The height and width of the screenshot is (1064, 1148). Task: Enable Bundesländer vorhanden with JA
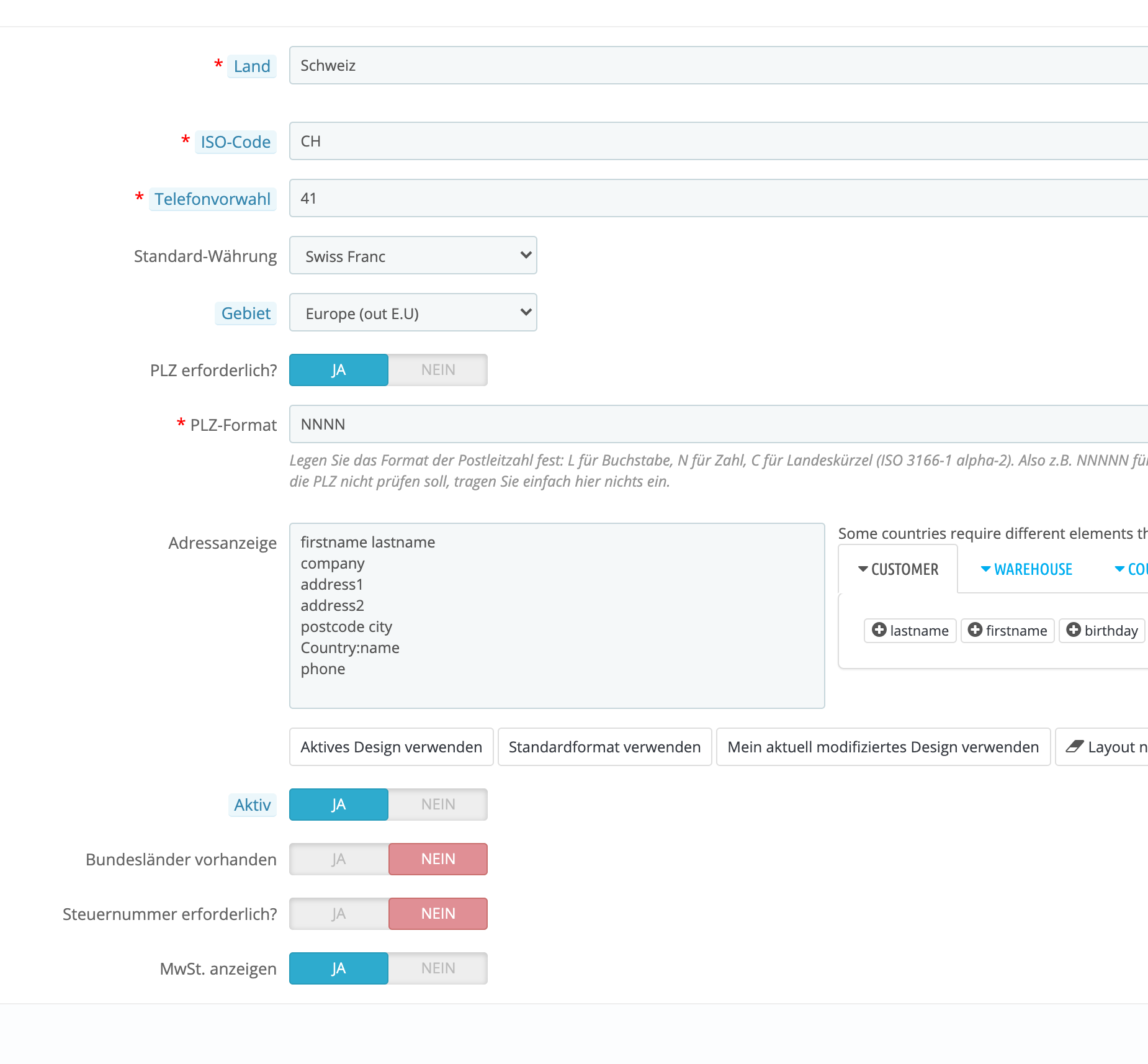pyautogui.click(x=339, y=859)
